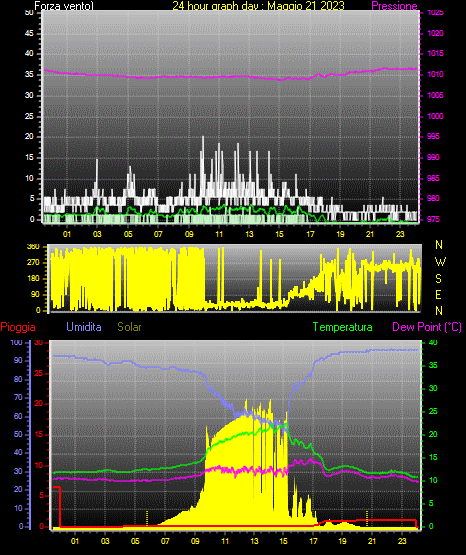
Task: Click the Forza vento title label
Action: click(x=64, y=6)
